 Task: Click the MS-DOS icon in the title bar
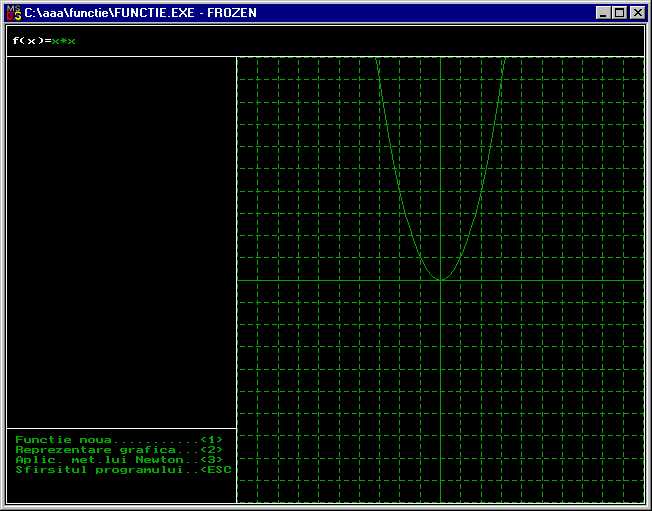click(14, 13)
